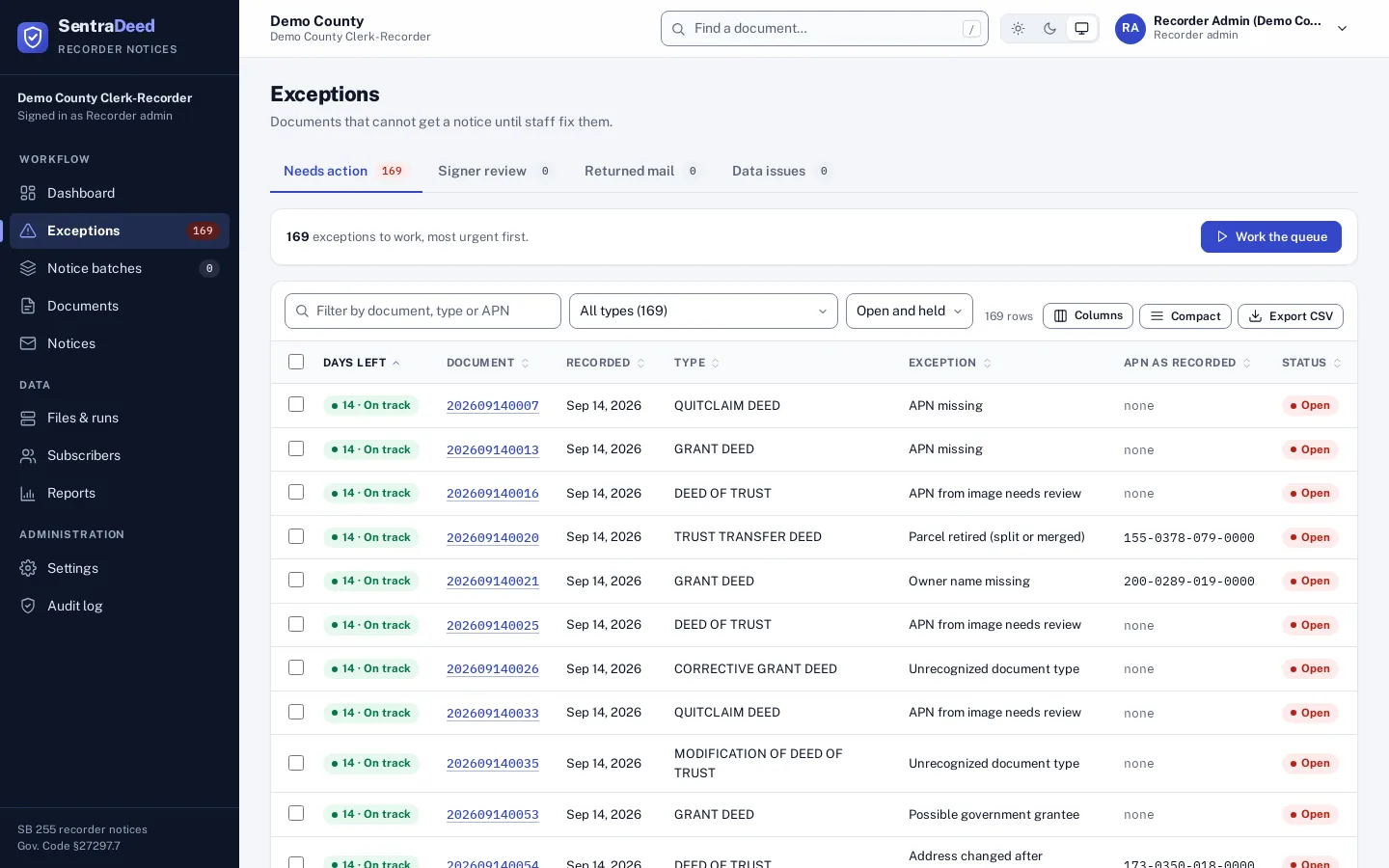The image size is (1389, 868).
Task: Switch to the Returned mail tab
Action: point(642,171)
